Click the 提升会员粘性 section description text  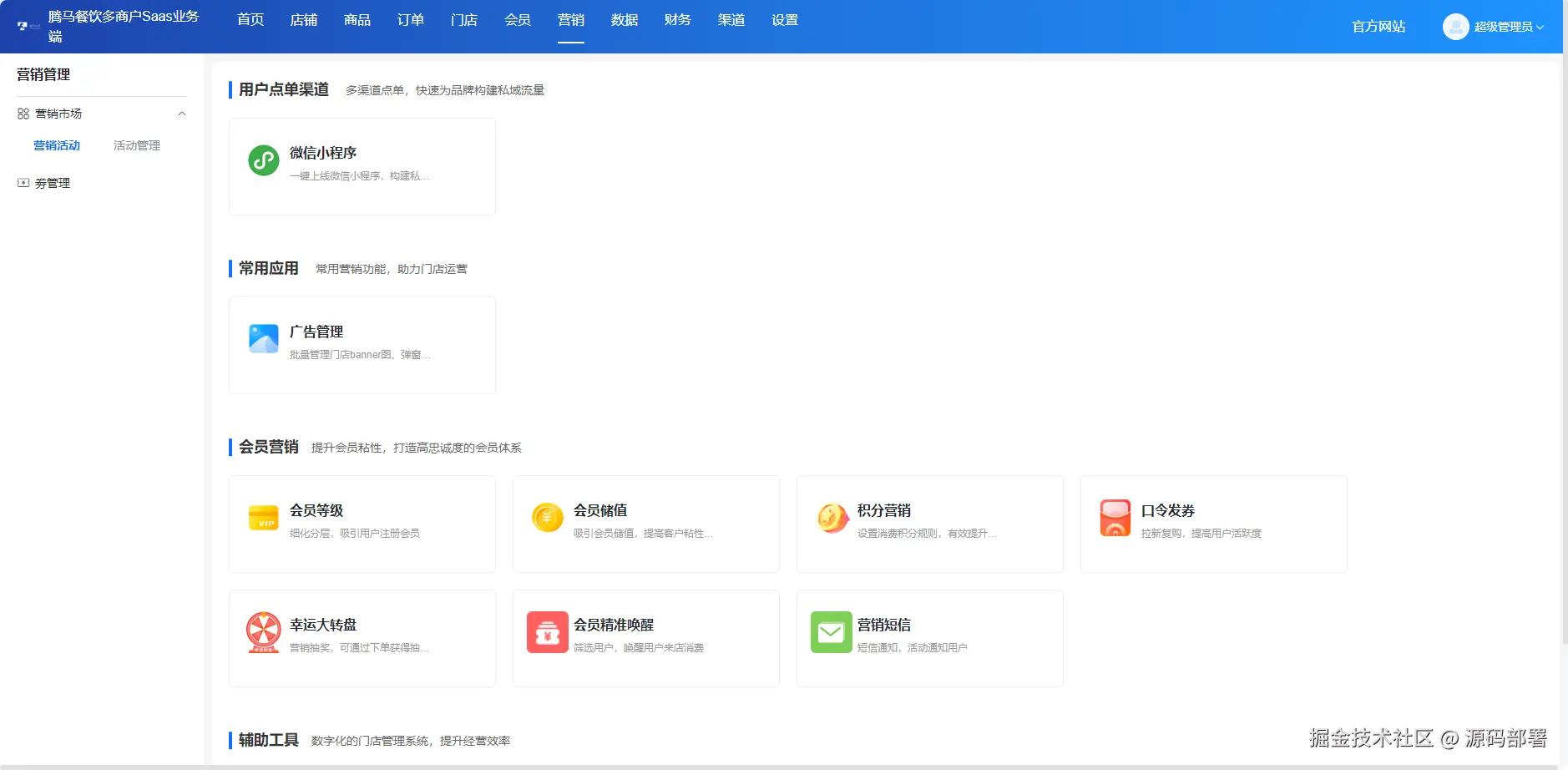[417, 448]
